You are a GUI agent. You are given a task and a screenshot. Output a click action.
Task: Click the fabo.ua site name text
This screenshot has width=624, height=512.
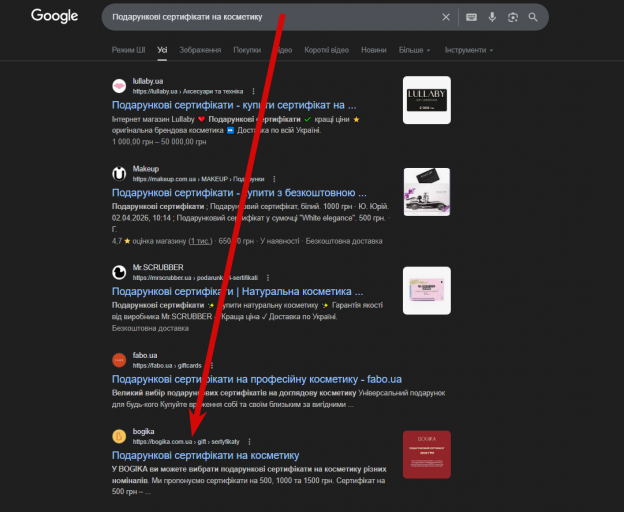tap(145, 355)
